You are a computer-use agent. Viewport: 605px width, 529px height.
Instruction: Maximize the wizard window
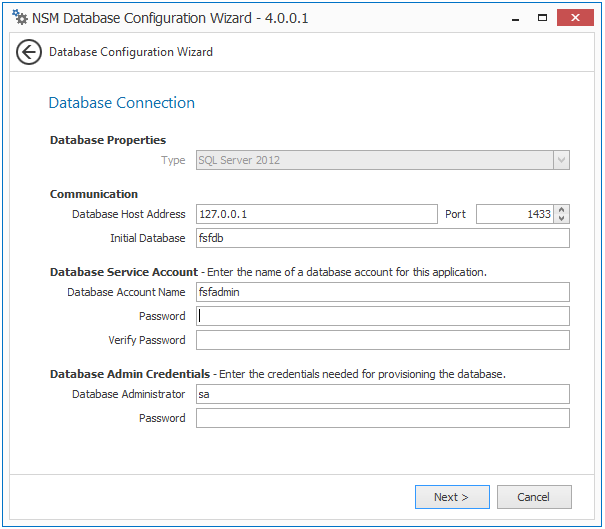(x=542, y=17)
